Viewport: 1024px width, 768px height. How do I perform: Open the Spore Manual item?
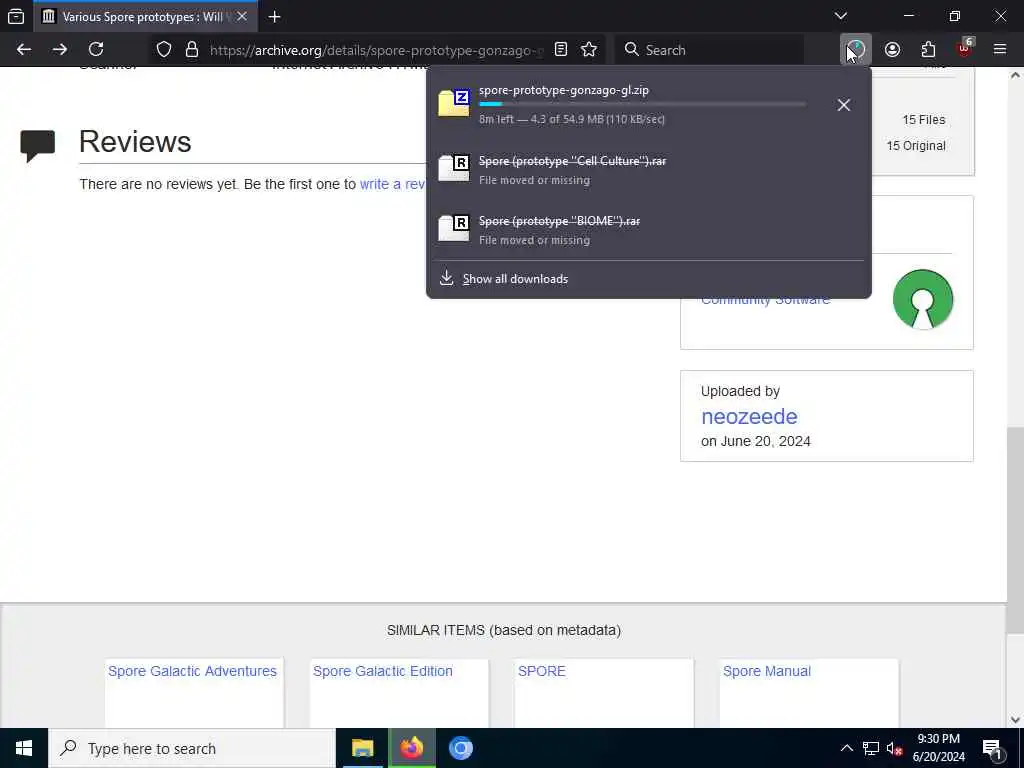[767, 671]
